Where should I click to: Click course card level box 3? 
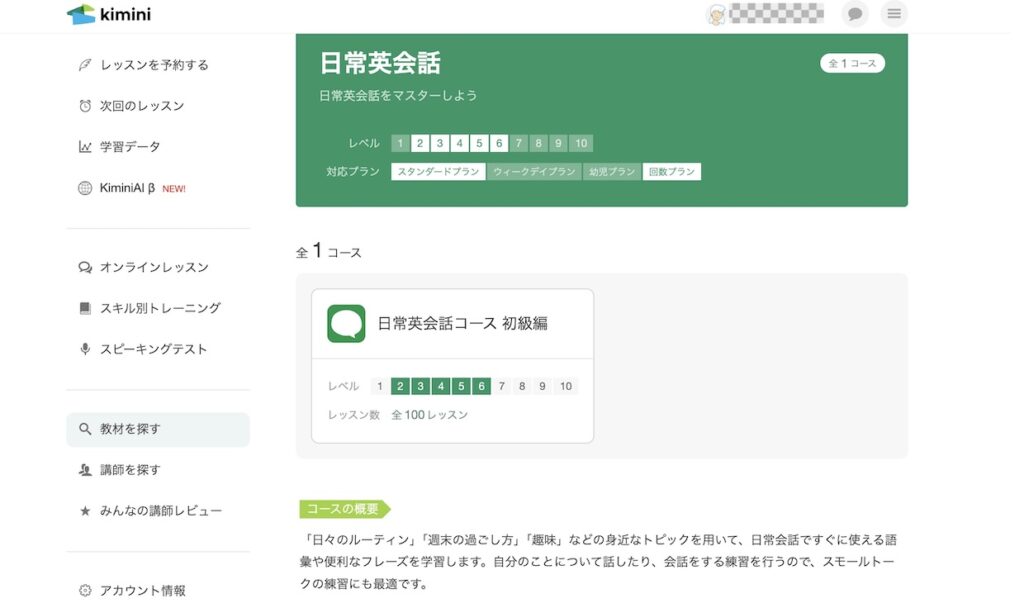click(421, 386)
